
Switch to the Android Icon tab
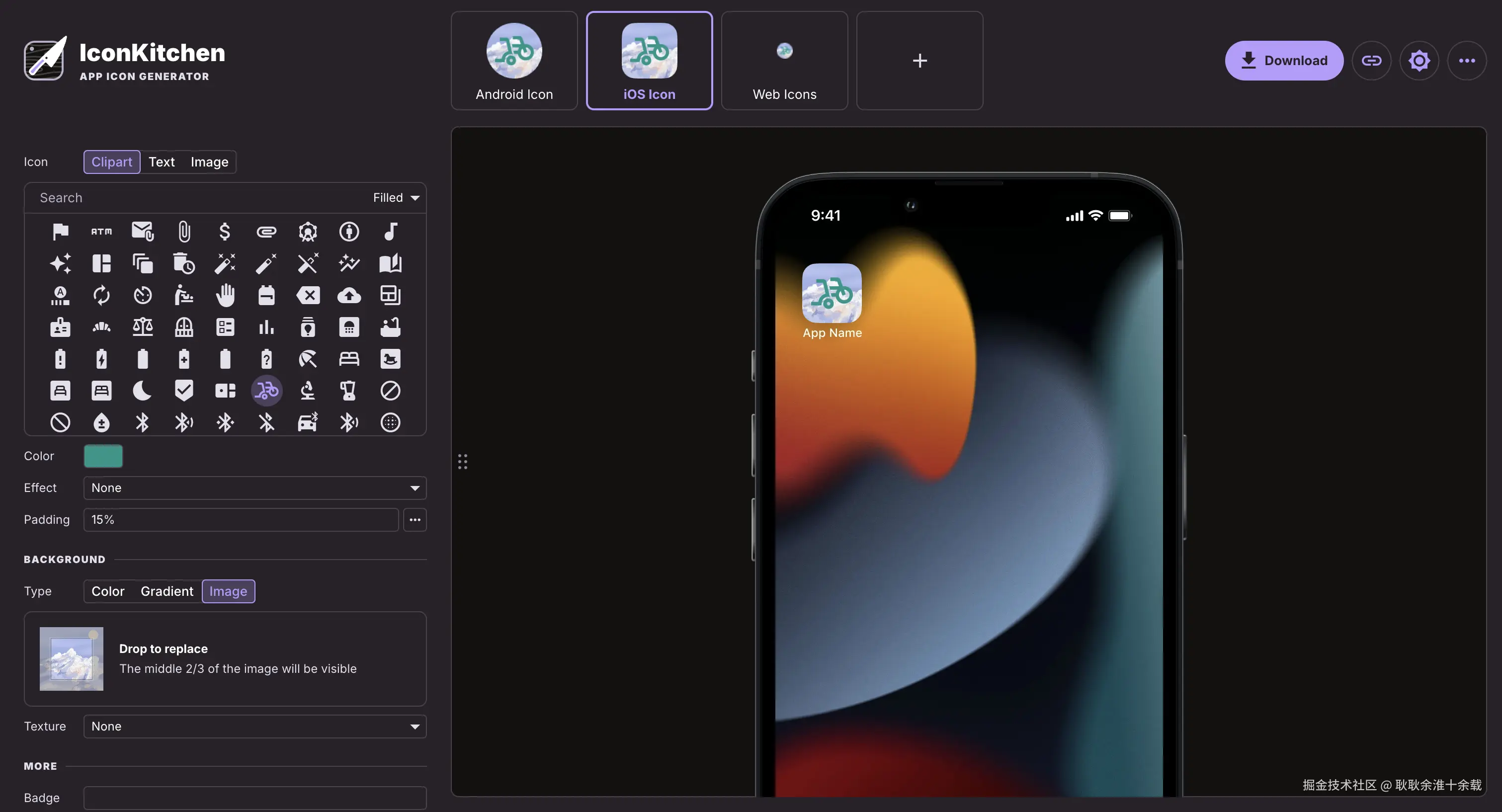514,61
